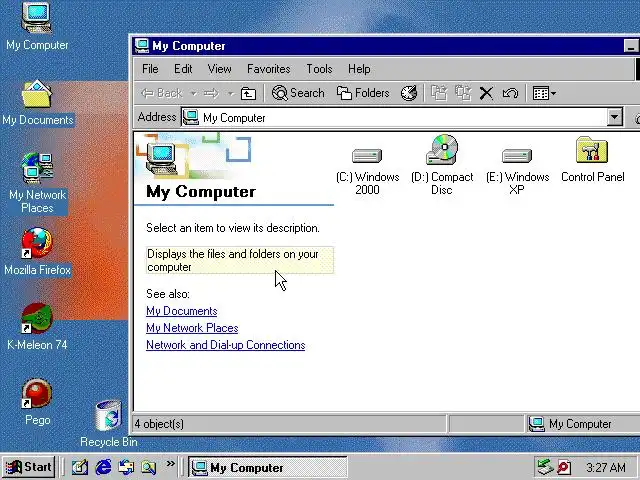This screenshot has height=480, width=640.
Task: Open the View menu
Action: 219,69
